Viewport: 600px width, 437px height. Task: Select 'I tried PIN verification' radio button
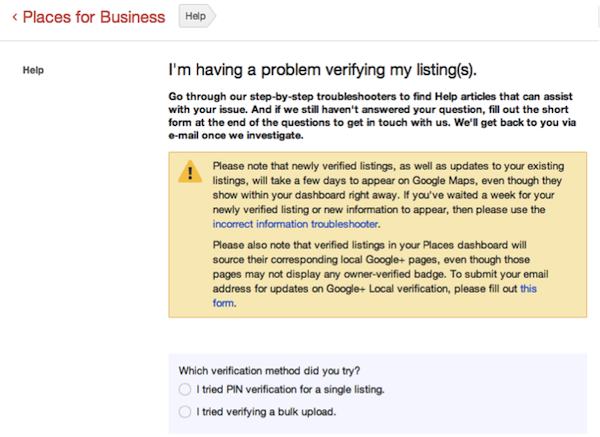pos(183,388)
